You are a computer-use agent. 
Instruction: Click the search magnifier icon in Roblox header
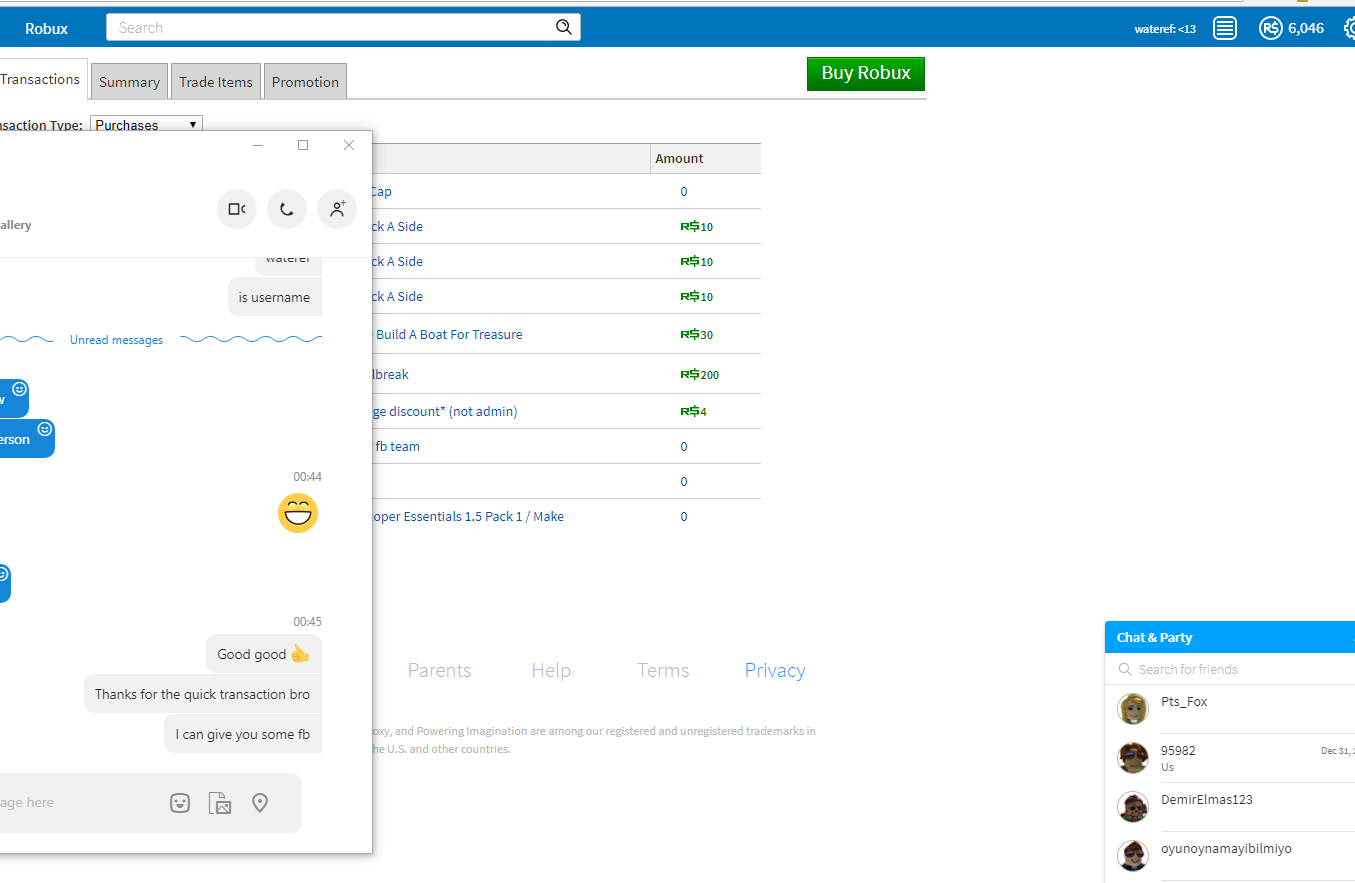pyautogui.click(x=564, y=27)
